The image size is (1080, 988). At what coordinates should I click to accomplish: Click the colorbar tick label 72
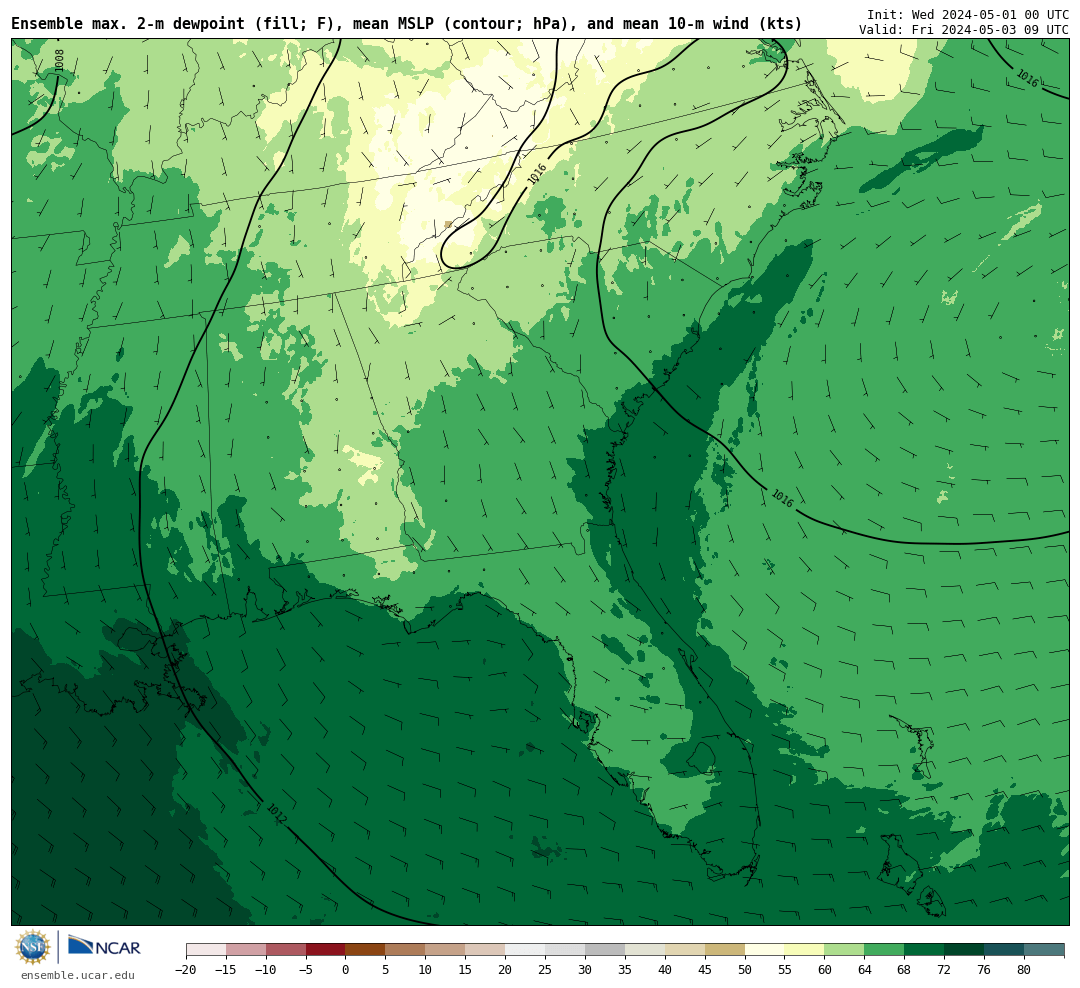pyautogui.click(x=945, y=969)
